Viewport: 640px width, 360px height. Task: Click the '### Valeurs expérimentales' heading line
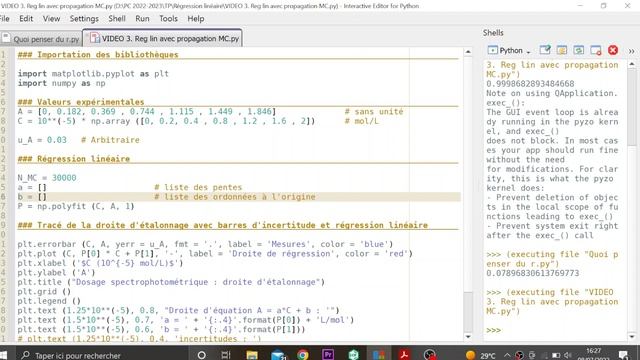(81, 102)
